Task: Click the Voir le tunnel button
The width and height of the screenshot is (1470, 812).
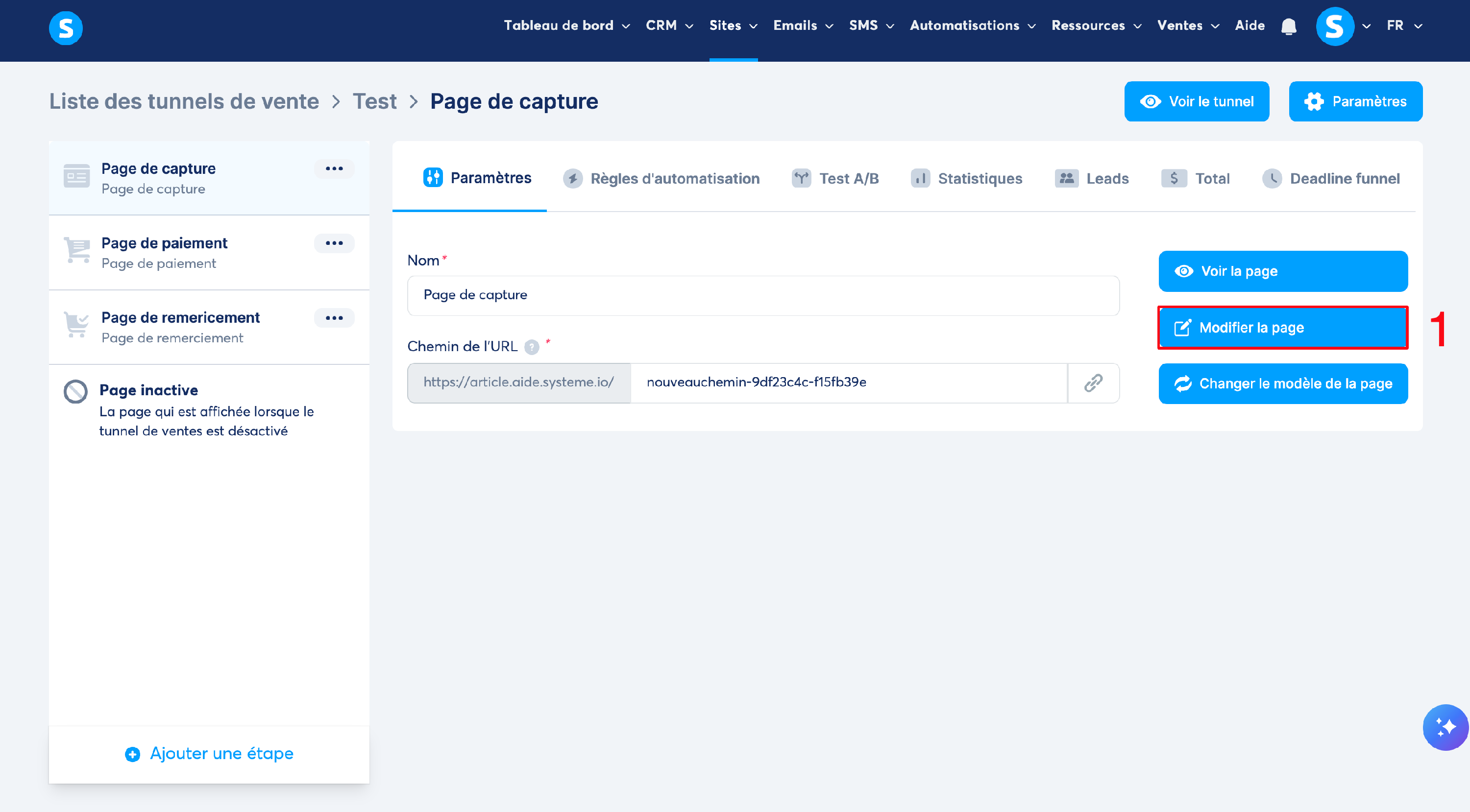Action: [1196, 101]
